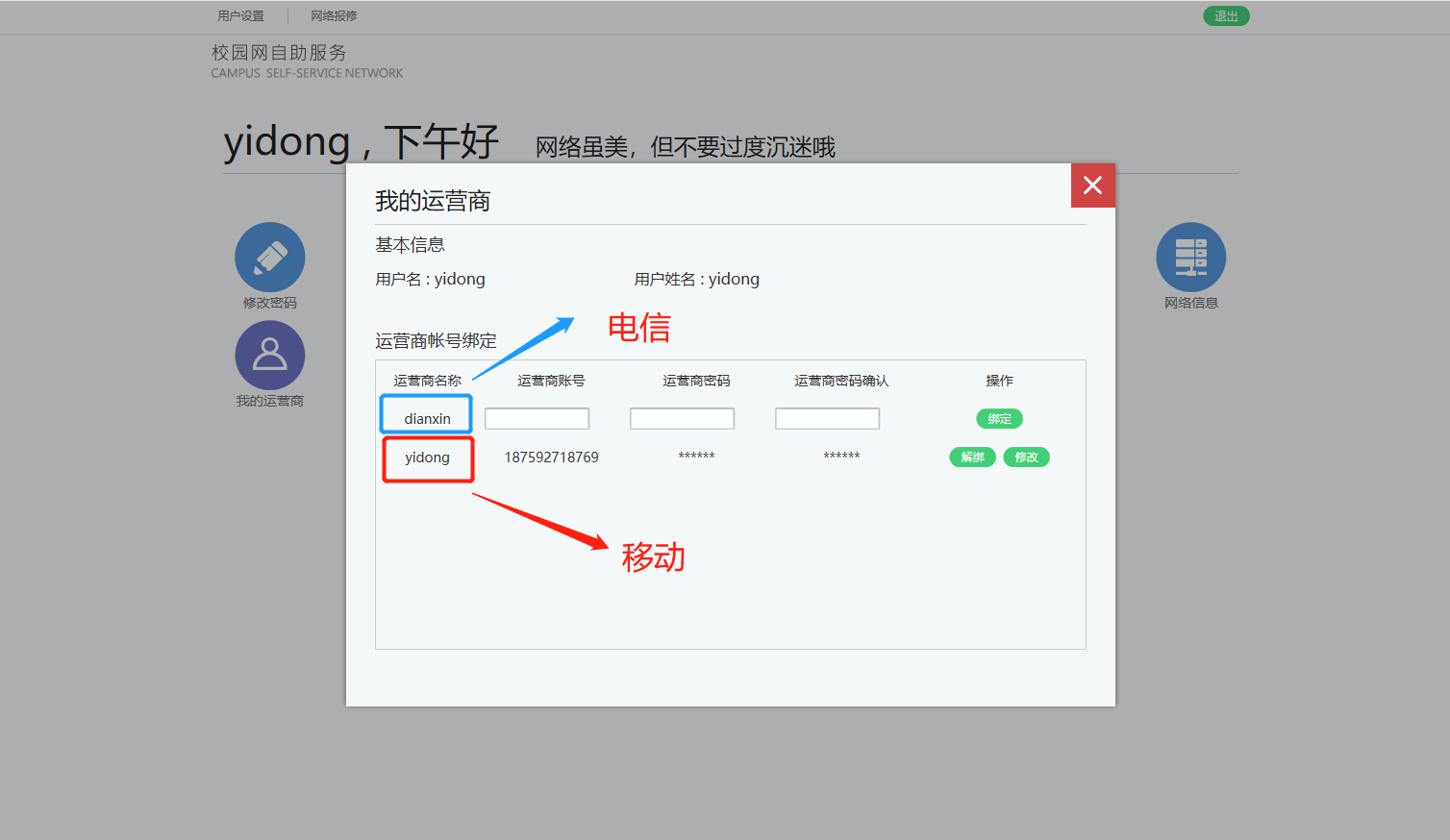
Task: Click the 修改密码 pencil icon
Action: point(270,258)
